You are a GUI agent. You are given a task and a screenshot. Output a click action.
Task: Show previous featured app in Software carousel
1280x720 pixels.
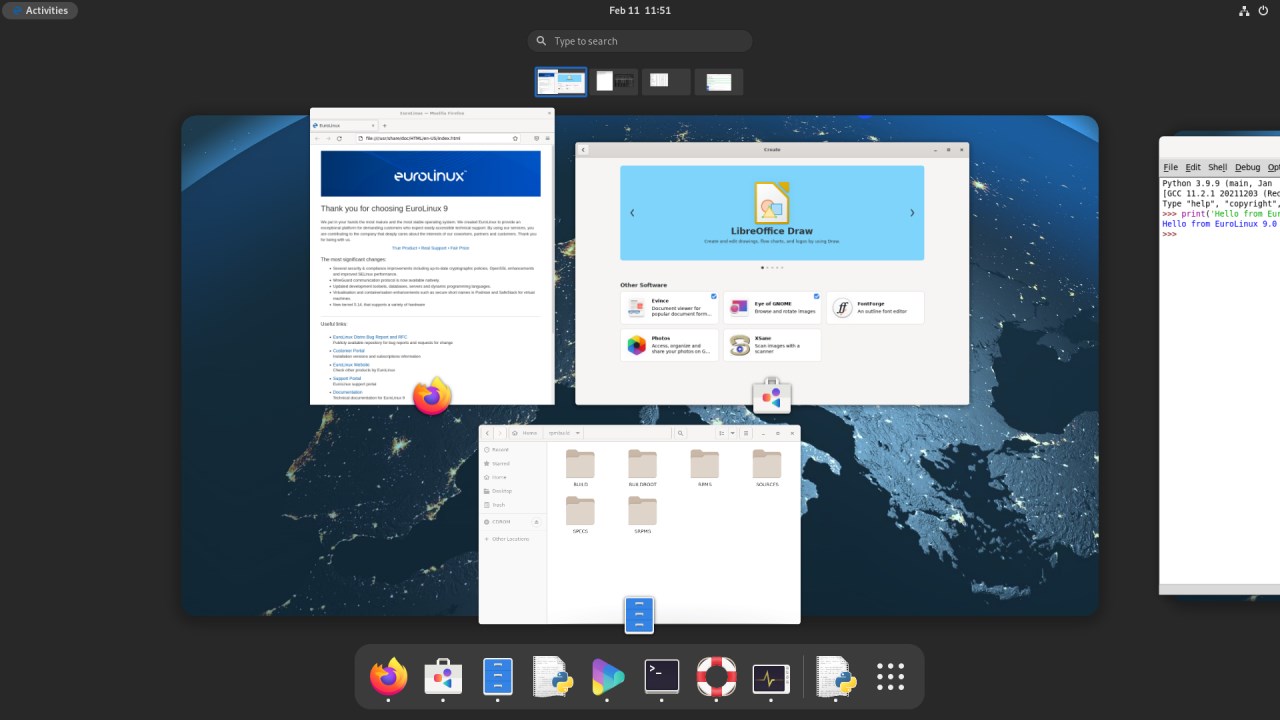coord(632,213)
